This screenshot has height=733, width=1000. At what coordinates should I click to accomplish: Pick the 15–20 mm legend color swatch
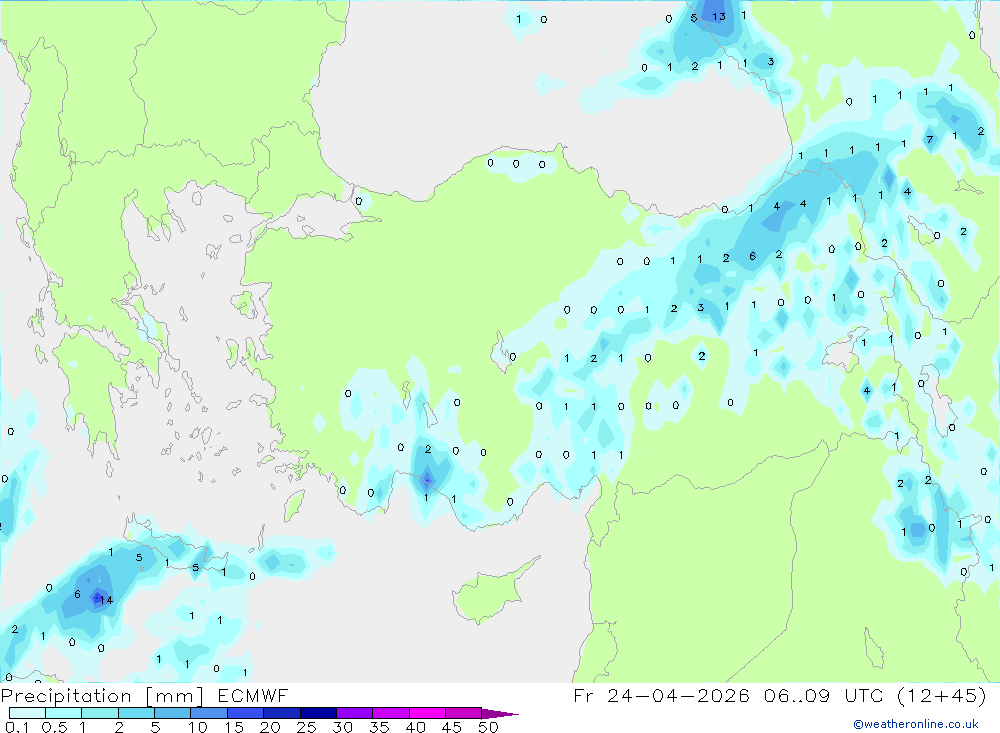pos(245,713)
